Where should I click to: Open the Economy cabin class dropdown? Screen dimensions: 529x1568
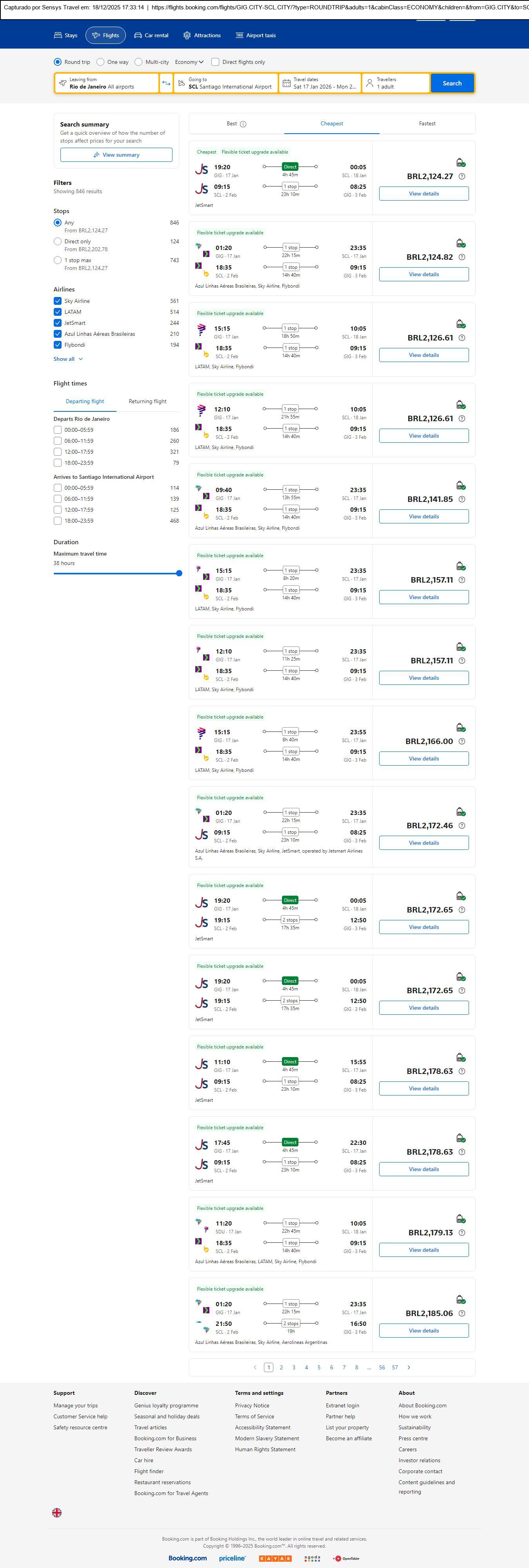(x=189, y=62)
